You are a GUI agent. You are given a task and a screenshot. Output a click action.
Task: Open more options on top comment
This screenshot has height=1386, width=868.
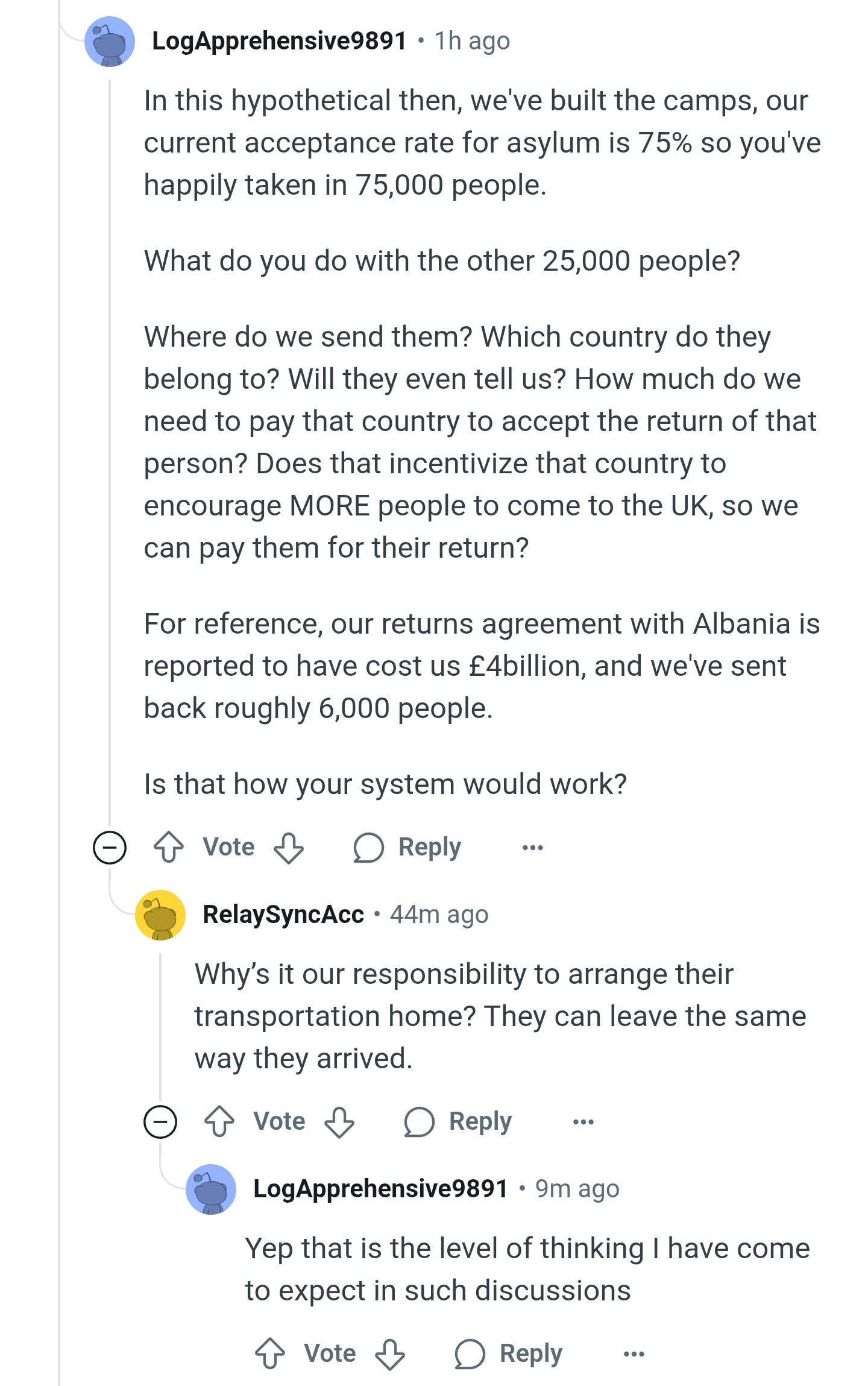tap(533, 847)
